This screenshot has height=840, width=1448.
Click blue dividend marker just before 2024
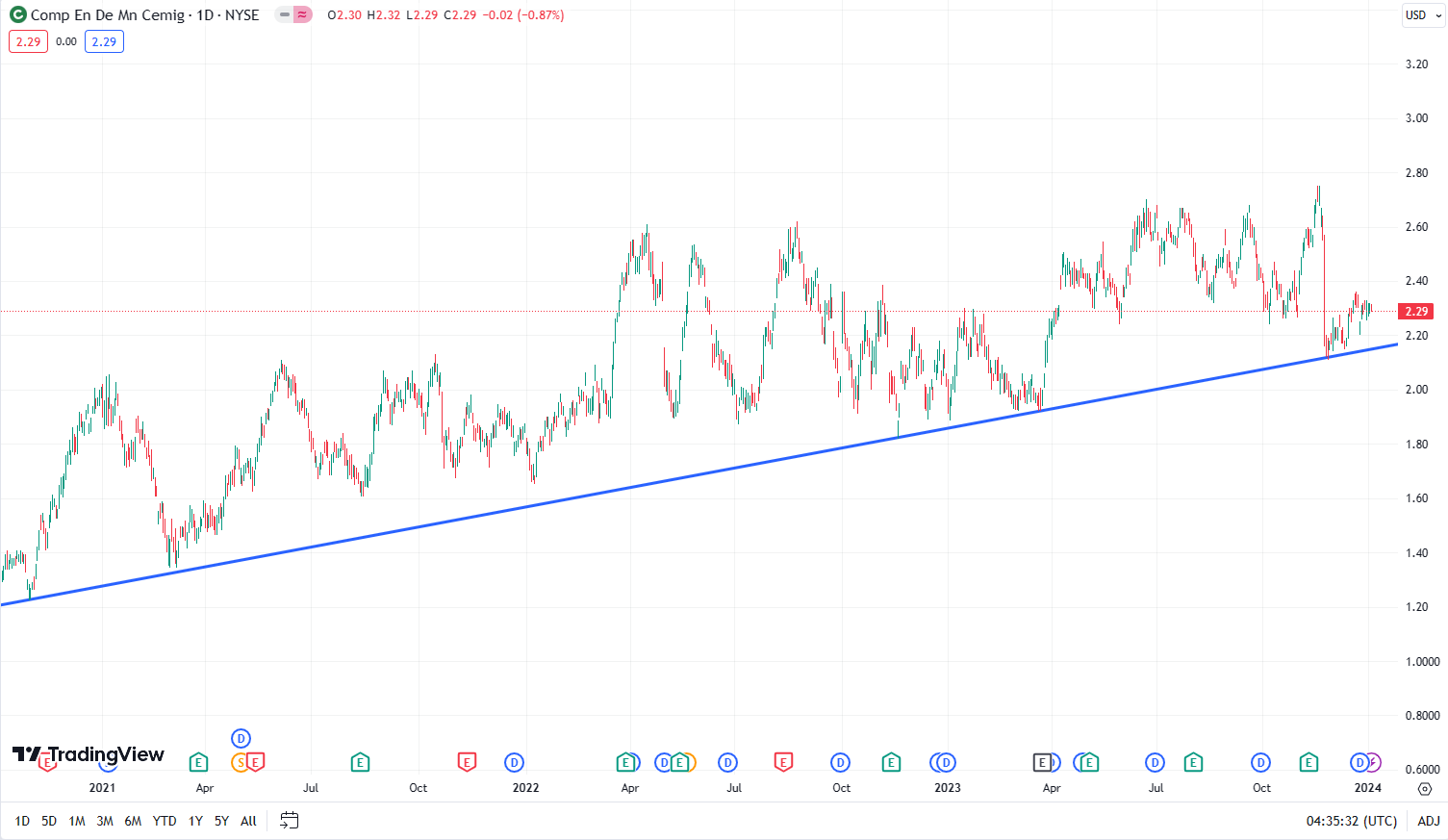pyautogui.click(x=1359, y=763)
